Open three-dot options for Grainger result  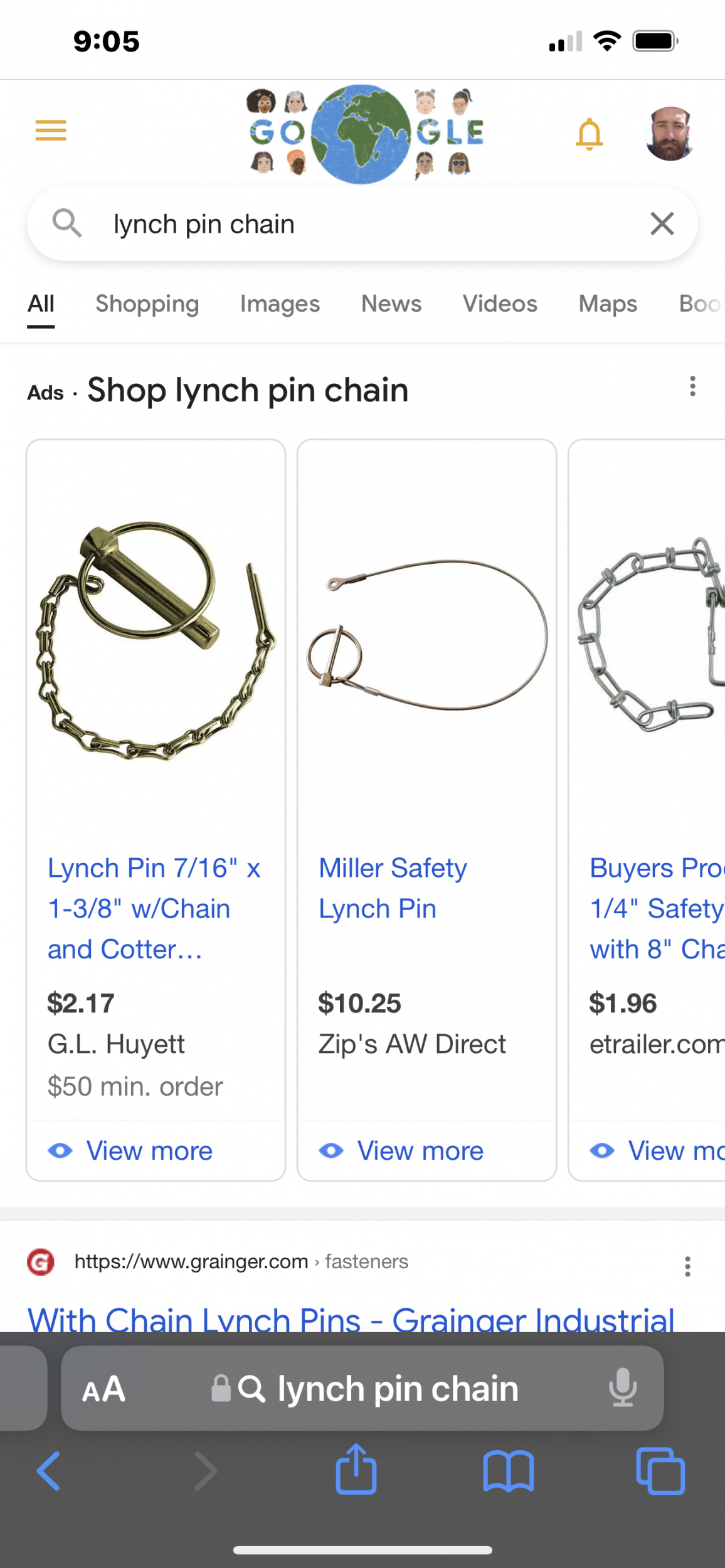tap(687, 1266)
